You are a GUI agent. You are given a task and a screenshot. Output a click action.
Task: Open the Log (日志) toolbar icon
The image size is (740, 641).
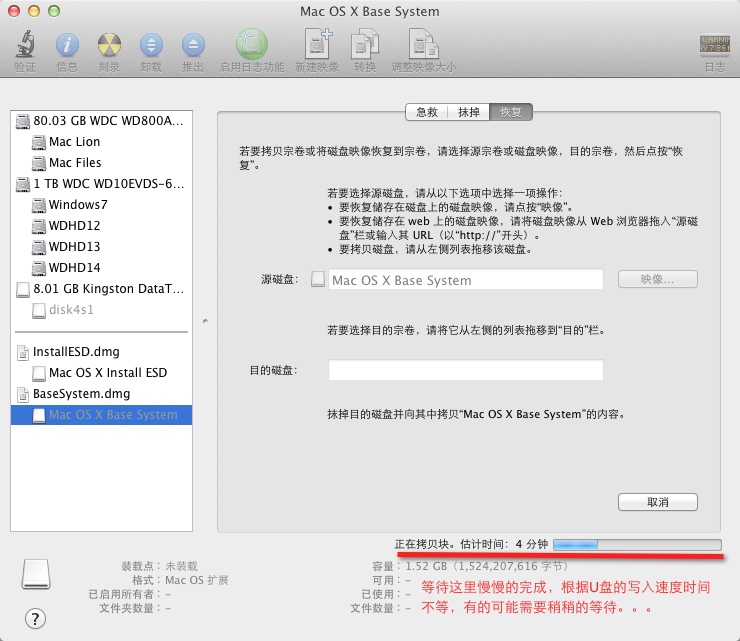(715, 45)
